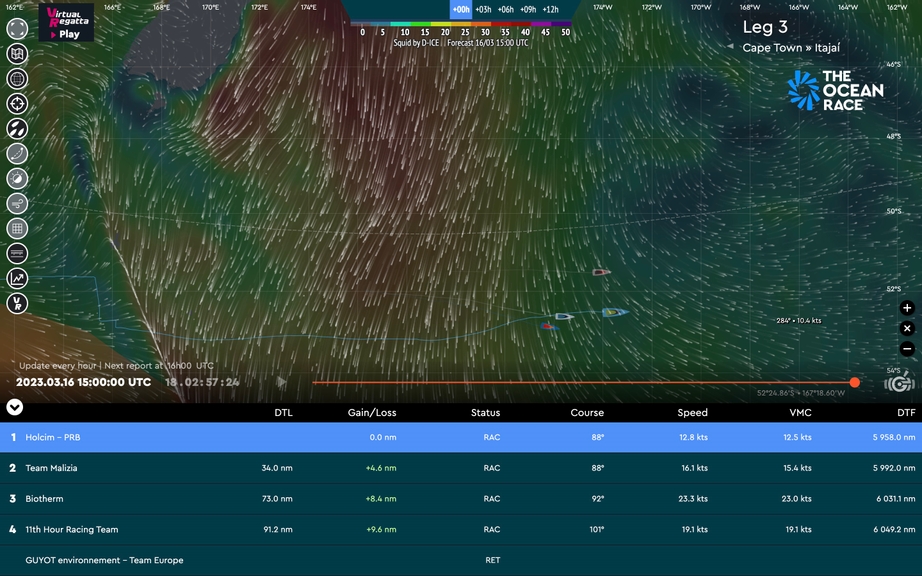The height and width of the screenshot is (576, 922).
Task: Click the wind speed color scale bar
Action: (461, 24)
